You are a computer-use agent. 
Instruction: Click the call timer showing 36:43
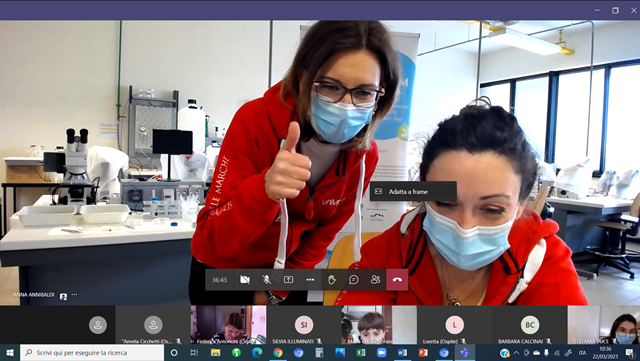click(219, 280)
